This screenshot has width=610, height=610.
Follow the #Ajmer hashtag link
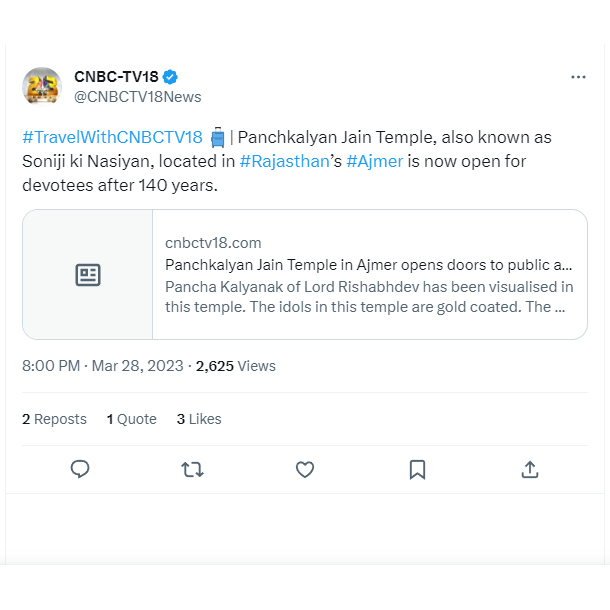[375, 161]
